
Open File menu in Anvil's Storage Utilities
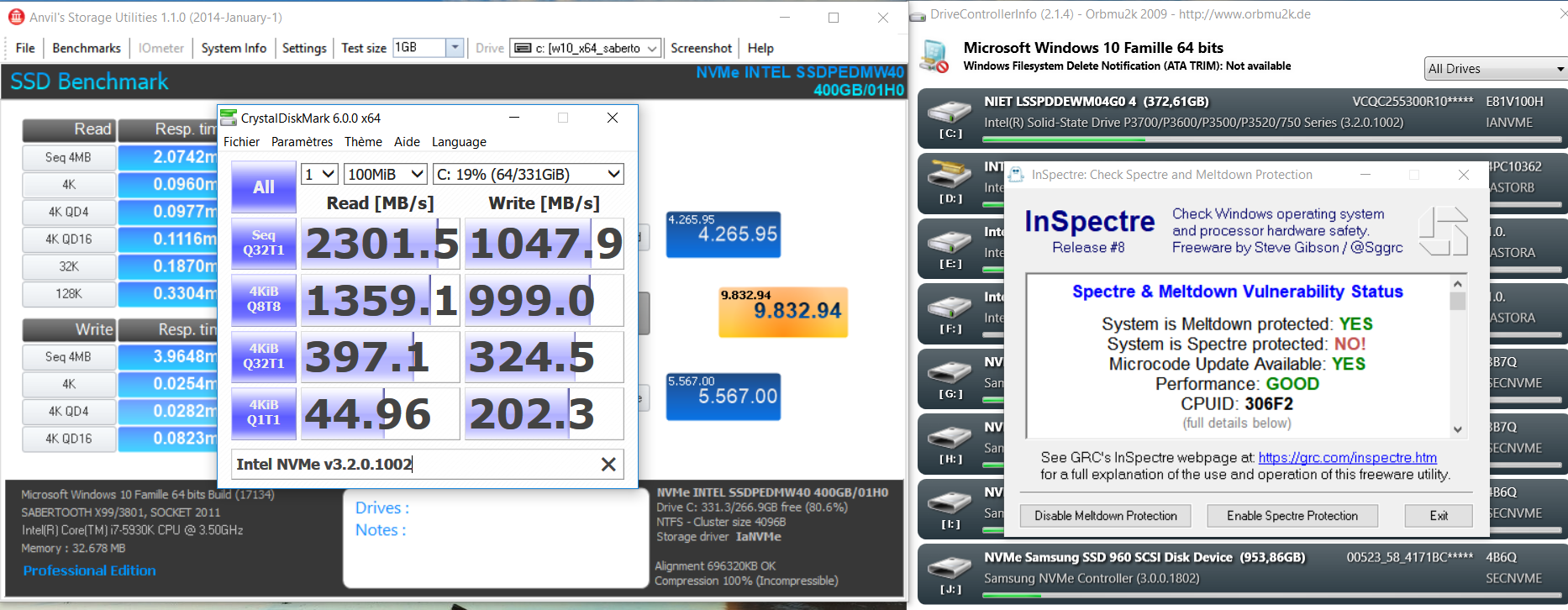[x=25, y=48]
